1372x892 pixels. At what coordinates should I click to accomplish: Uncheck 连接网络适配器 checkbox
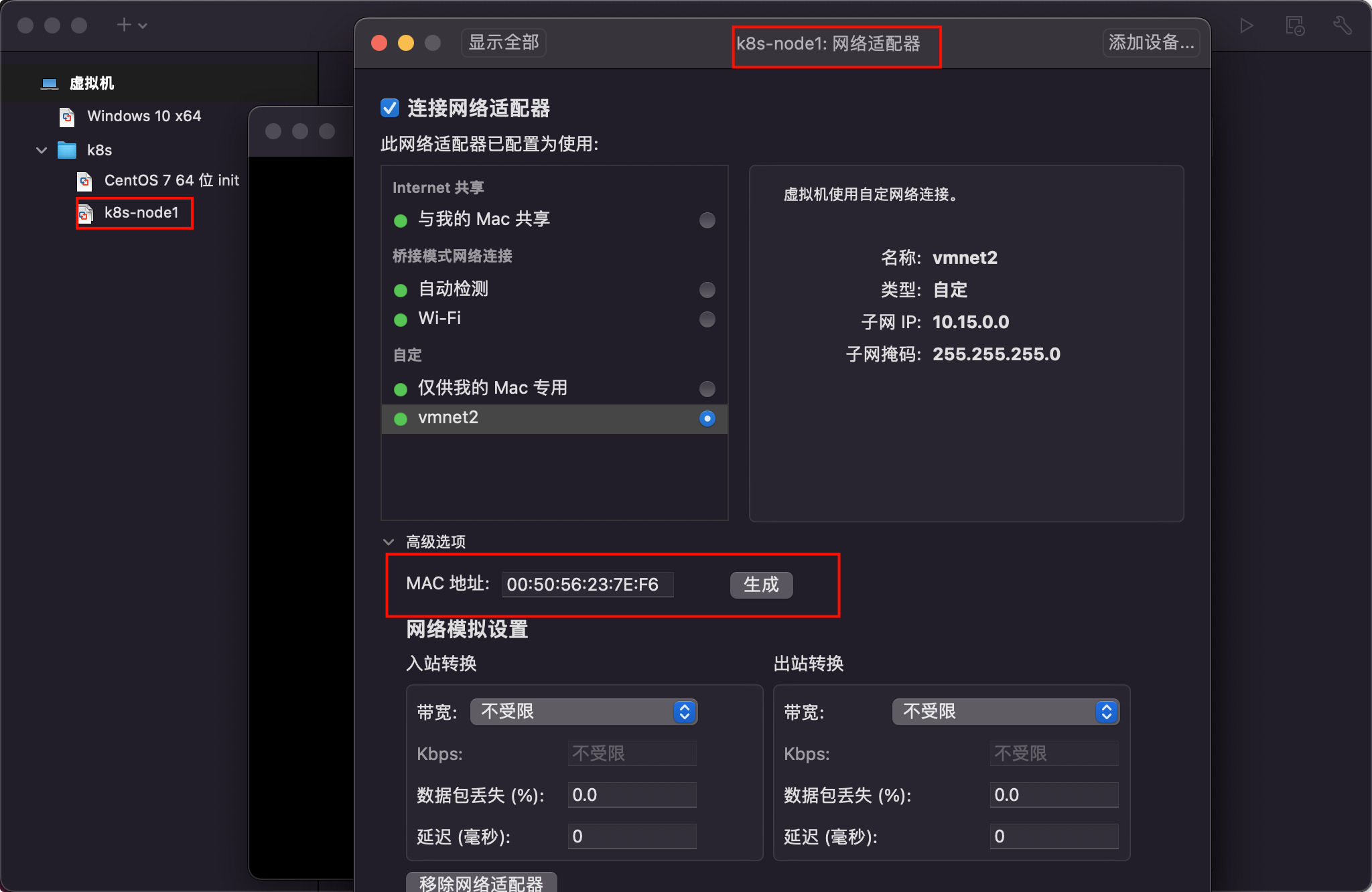pos(390,108)
